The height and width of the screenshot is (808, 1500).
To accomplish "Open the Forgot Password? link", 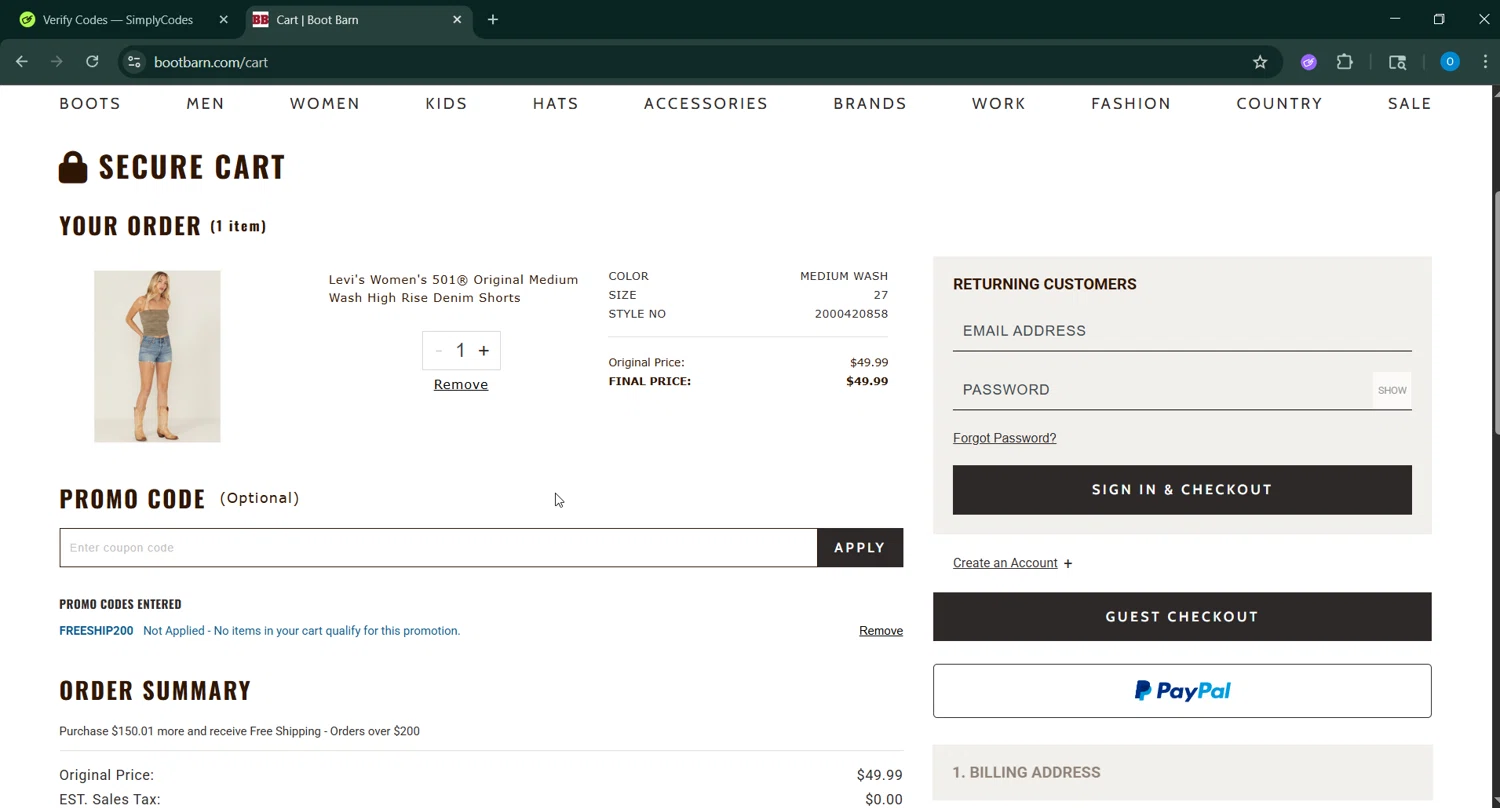I will (x=1004, y=438).
